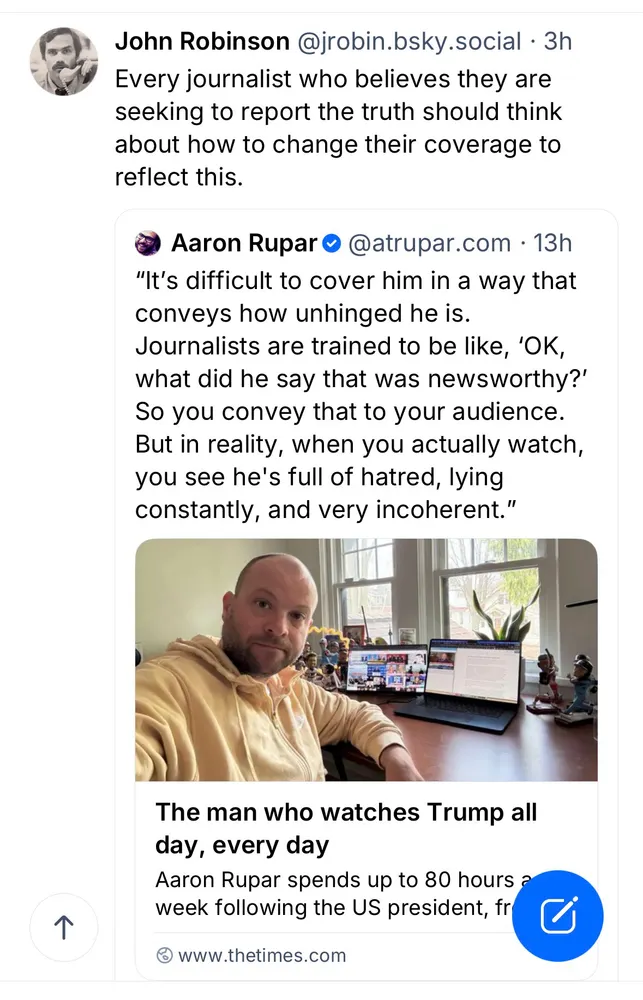Open the John Robinson display name
The height and width of the screenshot is (1000, 643).
click(x=200, y=41)
